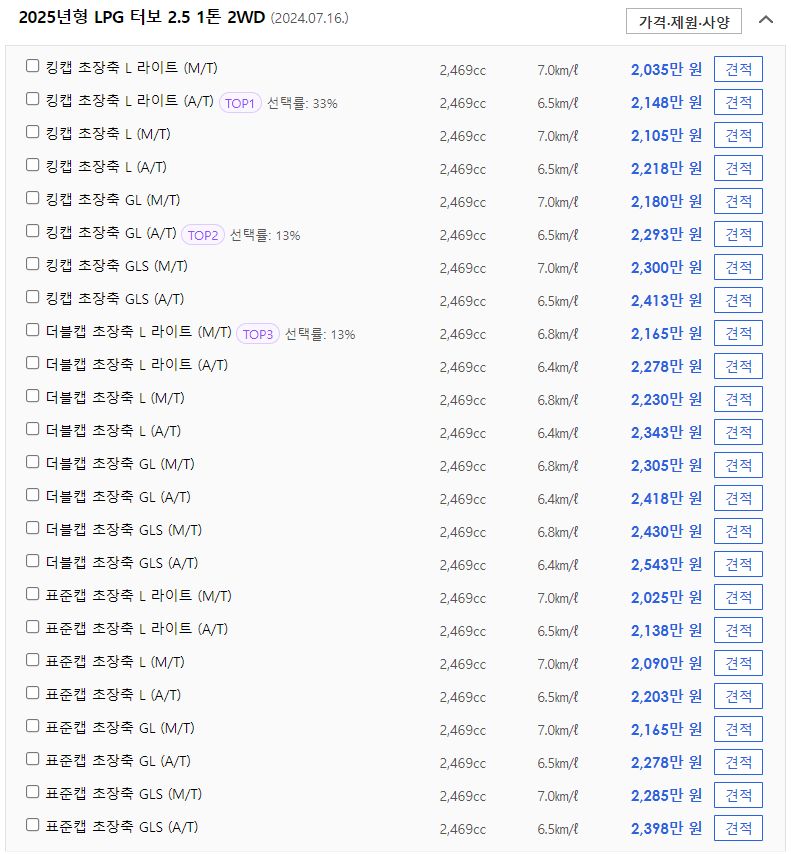Click price 2,430만 원
Screen dimensions: 791x855
pyautogui.click(x=666, y=531)
